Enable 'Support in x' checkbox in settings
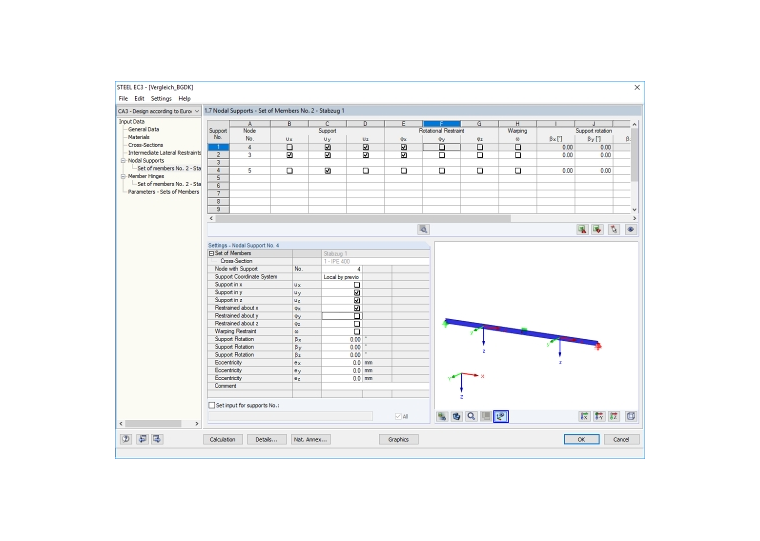 (357, 285)
